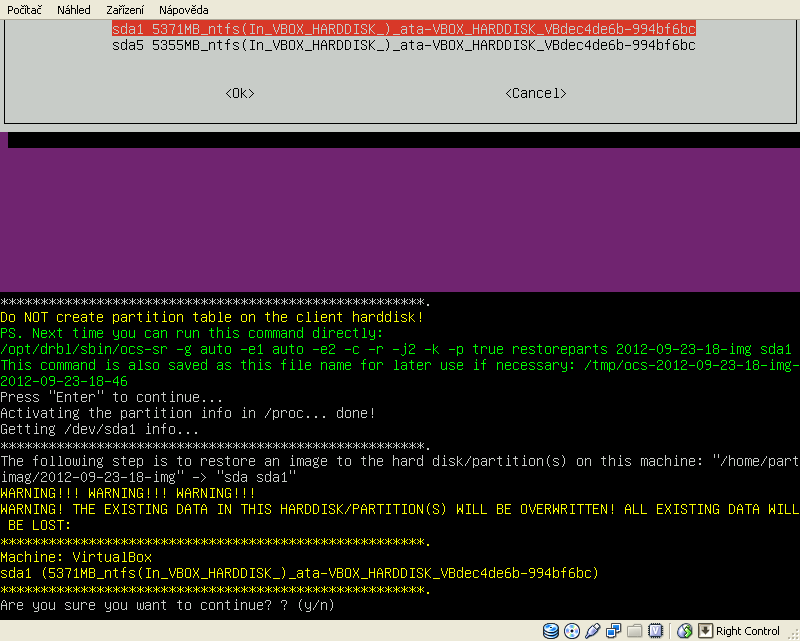Click the ocs-sr restoreparts command line text
This screenshot has width=800, height=641.
(x=396, y=349)
